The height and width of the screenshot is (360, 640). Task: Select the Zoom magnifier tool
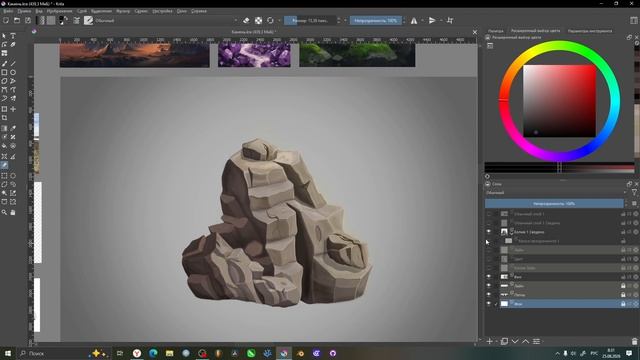click(4, 212)
